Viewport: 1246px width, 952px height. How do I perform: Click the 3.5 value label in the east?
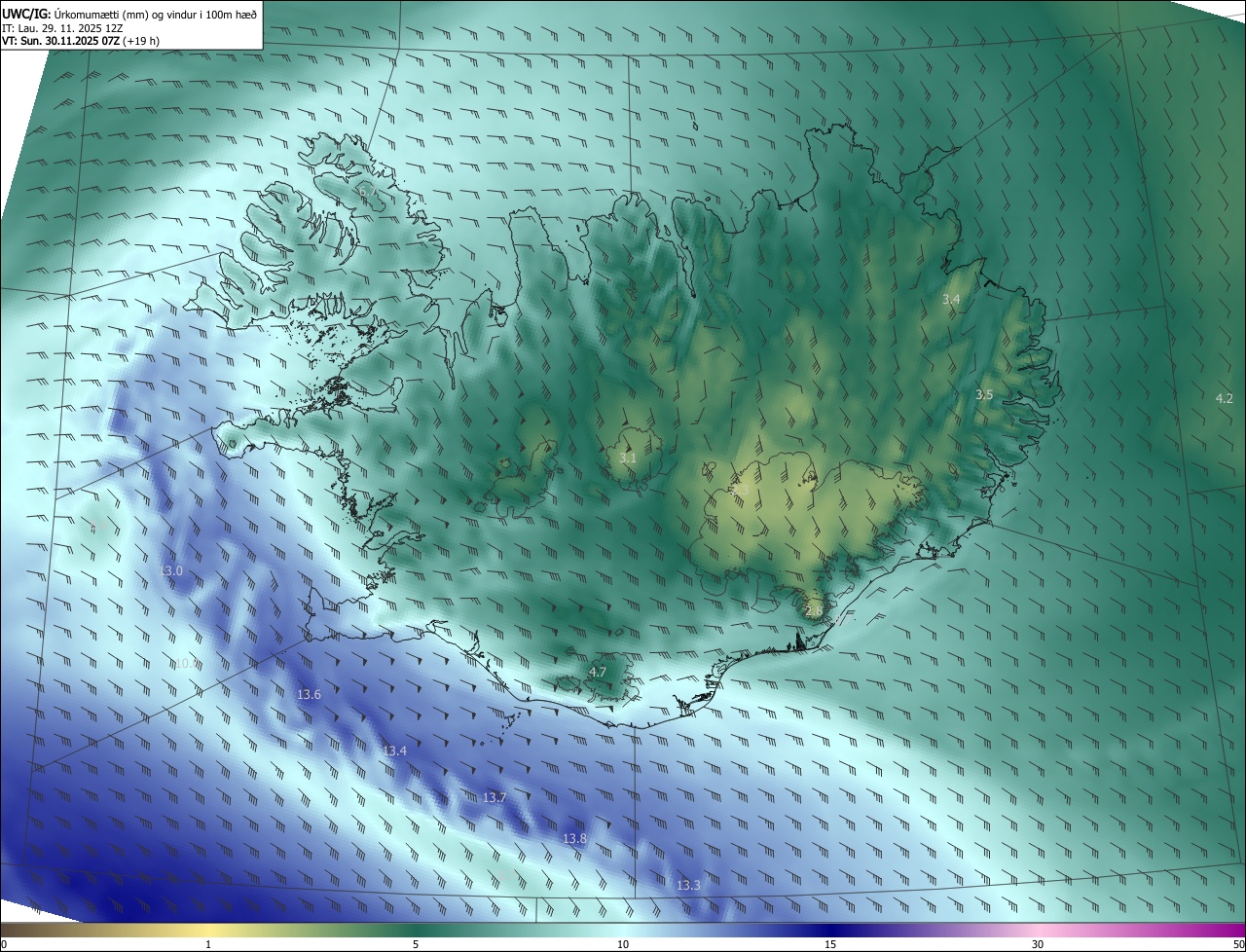pos(984,394)
